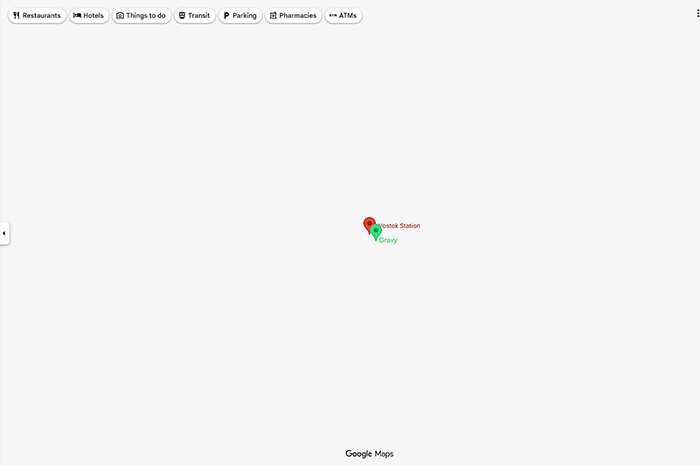Expand the collapsed side panel arrow

click(4, 233)
